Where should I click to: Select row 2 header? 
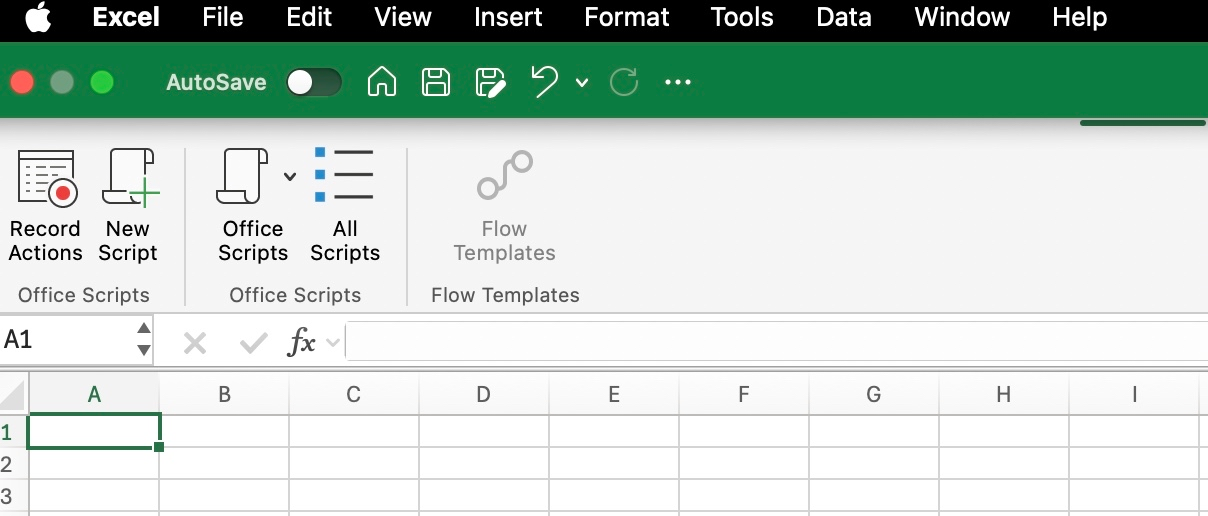click(13, 464)
